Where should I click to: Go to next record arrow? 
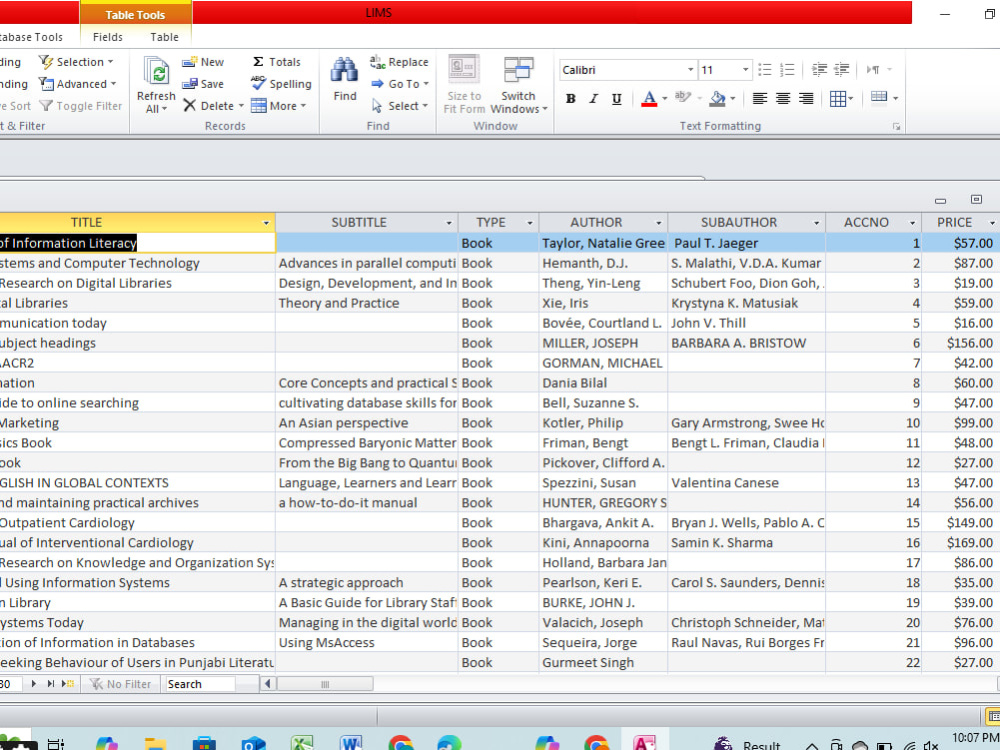point(34,684)
